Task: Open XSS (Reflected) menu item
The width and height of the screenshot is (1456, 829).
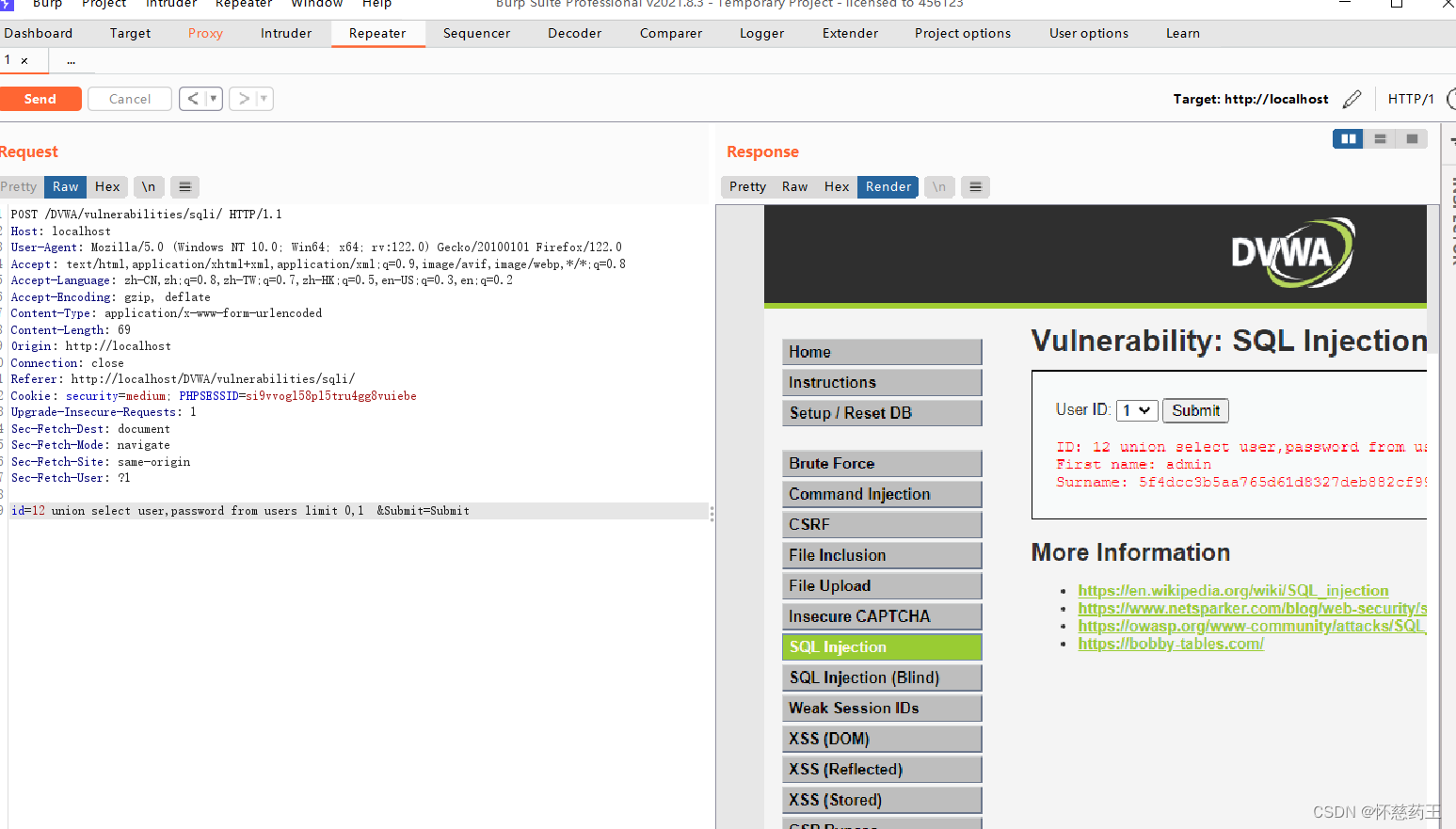Action: (882, 769)
